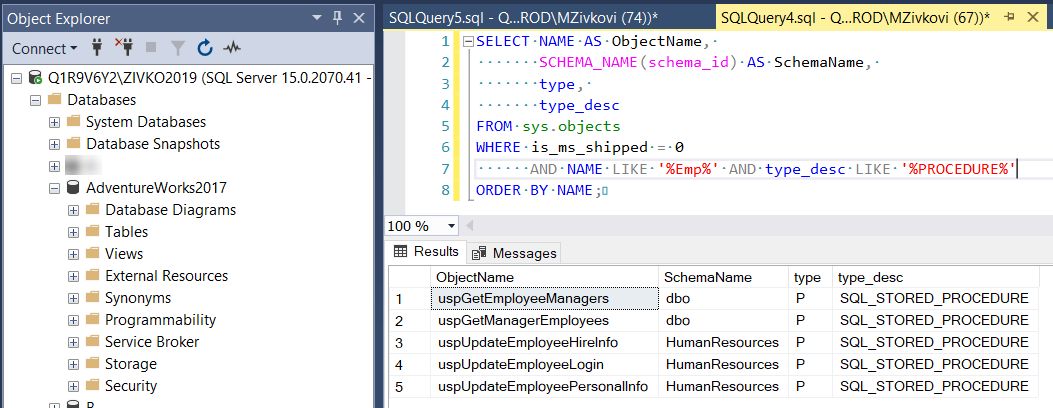Click the Disconnect plug icon
The image size is (1053, 408).
pos(124,48)
